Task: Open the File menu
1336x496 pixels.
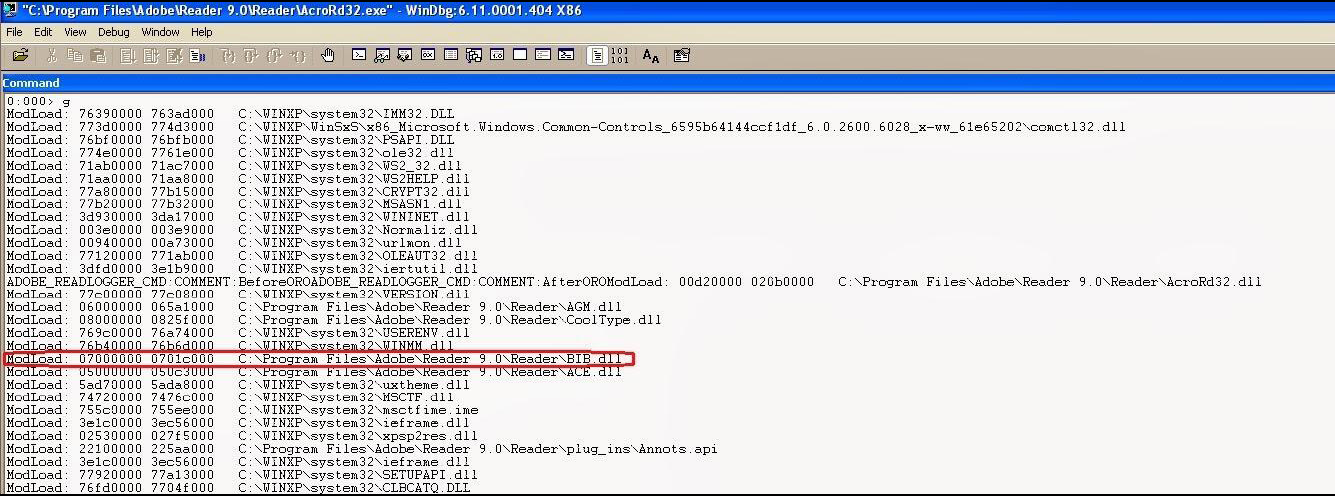Action: [13, 32]
